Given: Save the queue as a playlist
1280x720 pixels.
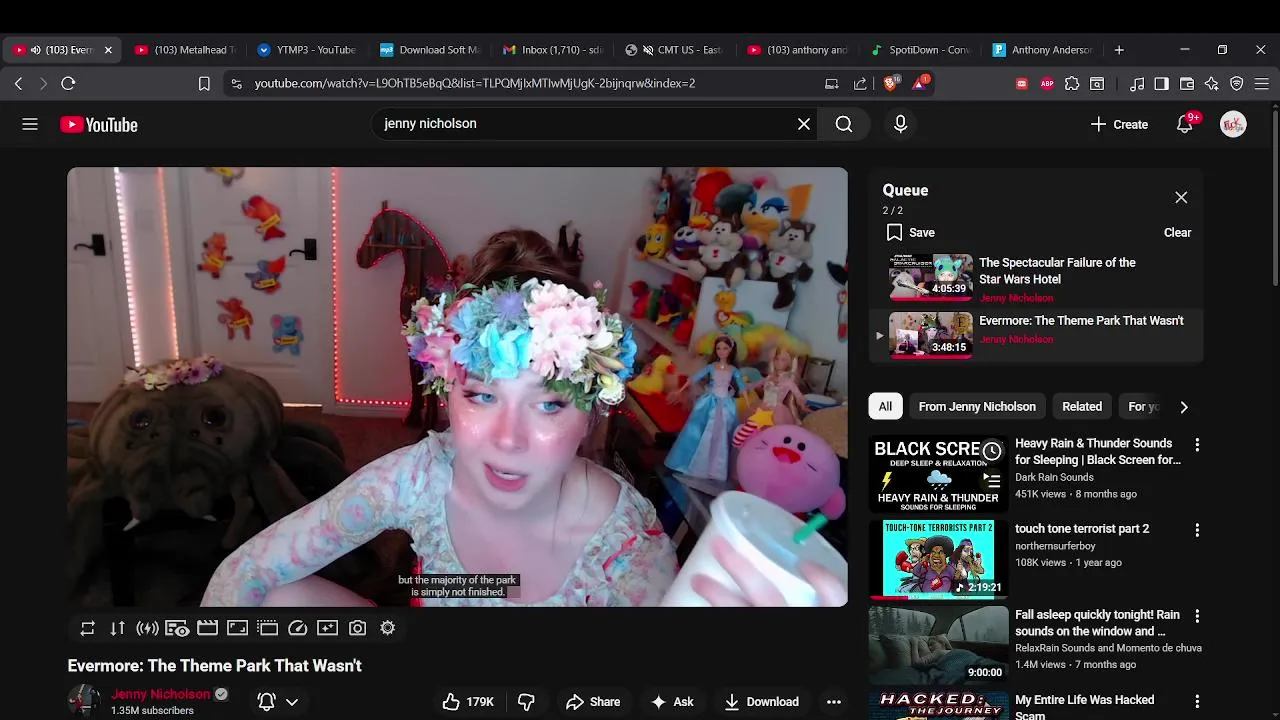Looking at the screenshot, I should point(910,232).
